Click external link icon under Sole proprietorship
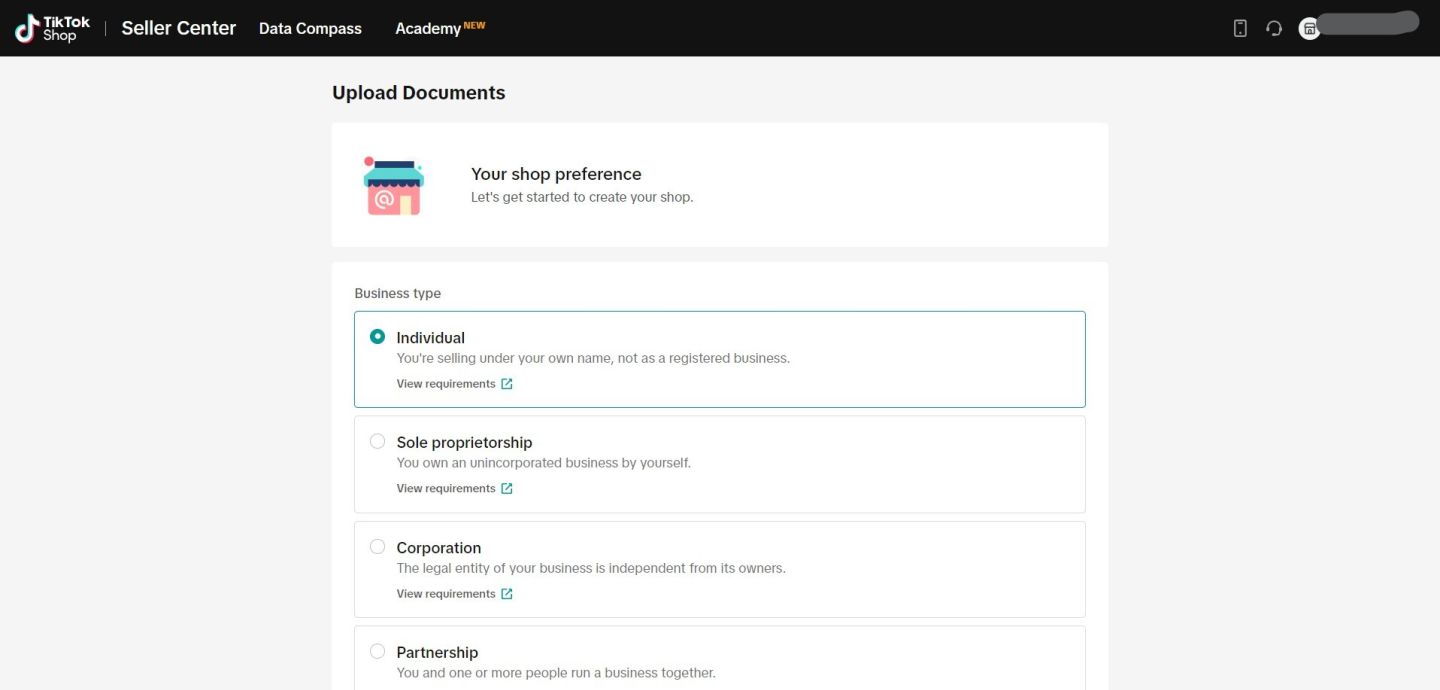Image resolution: width=1440 pixels, height=690 pixels. click(507, 489)
